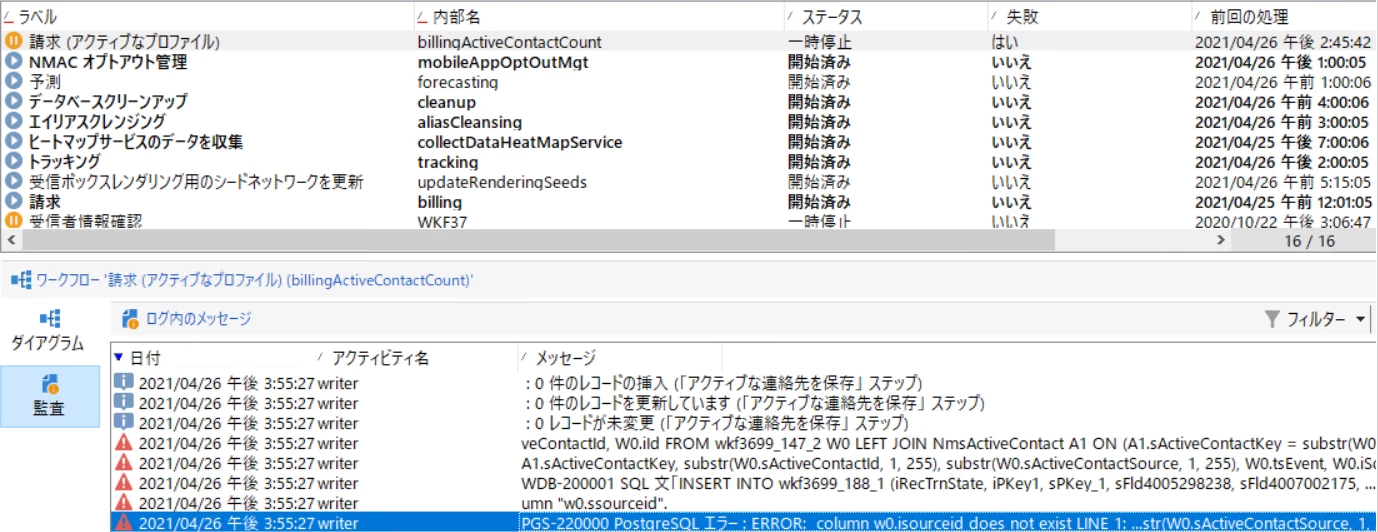
Task: Select the billing internal name cell
Action: coord(439,201)
